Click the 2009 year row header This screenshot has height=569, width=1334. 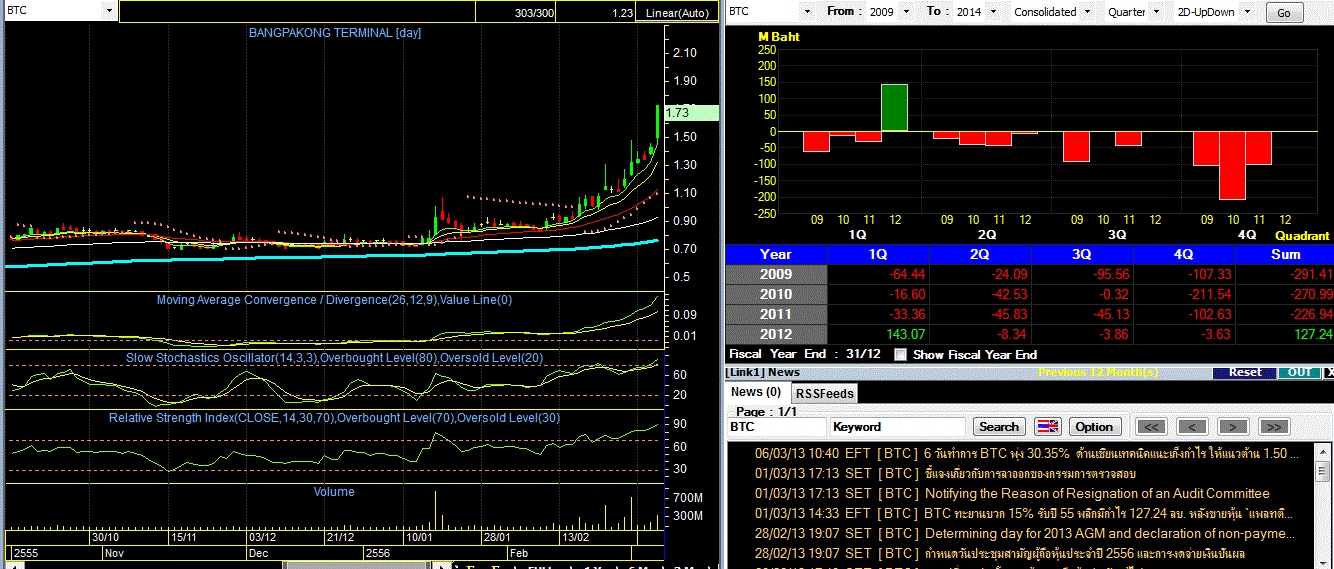[776, 274]
